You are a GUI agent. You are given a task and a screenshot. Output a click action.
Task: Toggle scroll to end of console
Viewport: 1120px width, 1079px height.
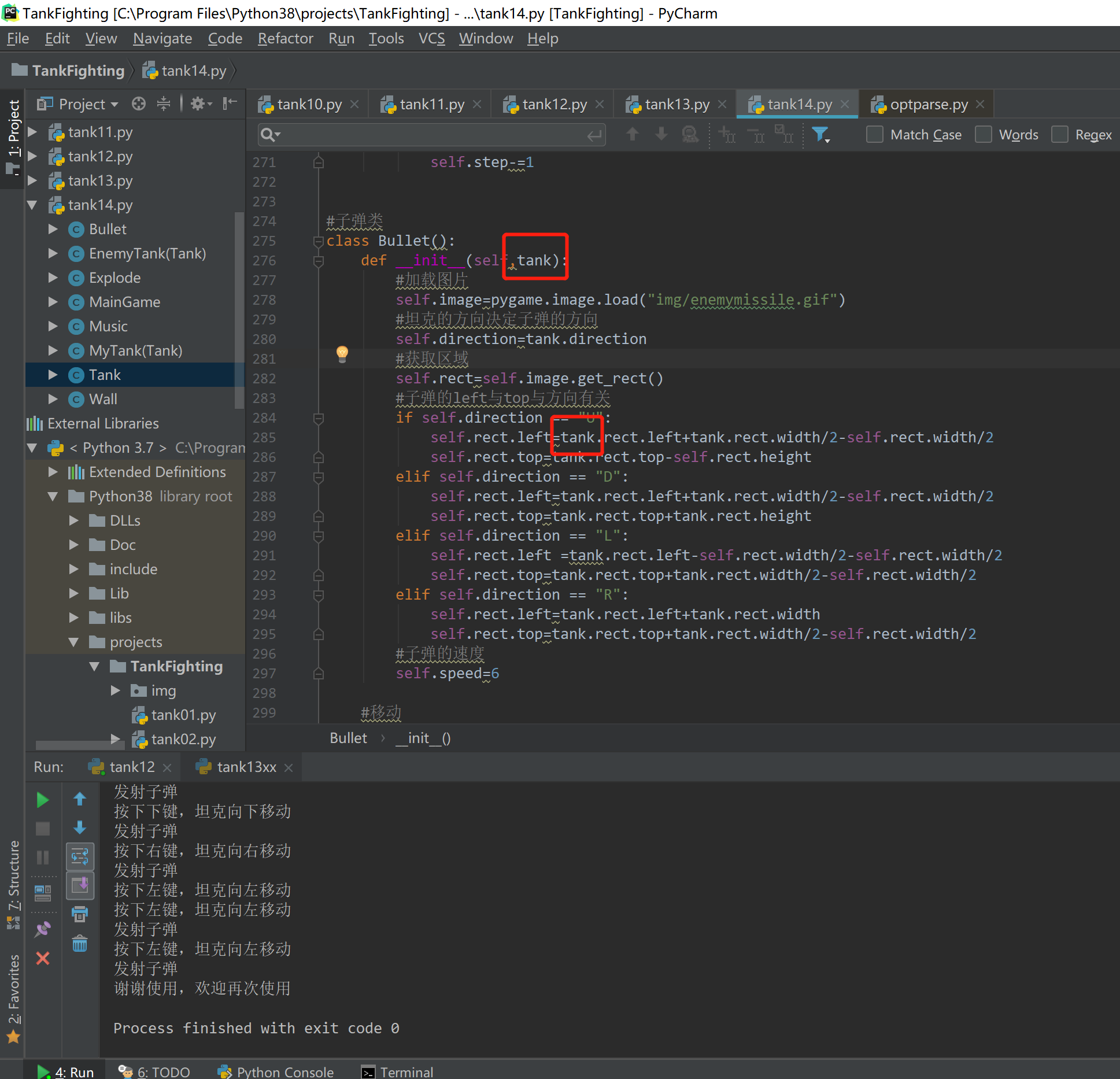click(80, 885)
